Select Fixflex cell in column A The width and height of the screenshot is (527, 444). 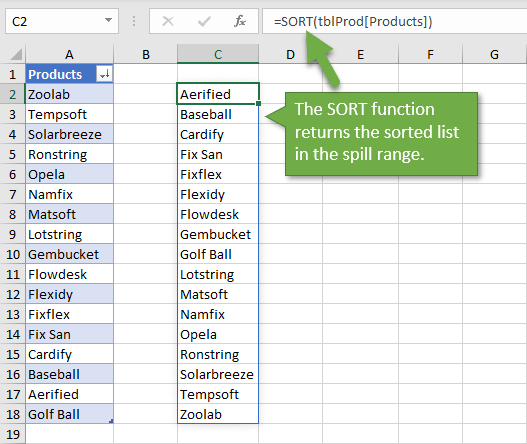click(x=70, y=314)
